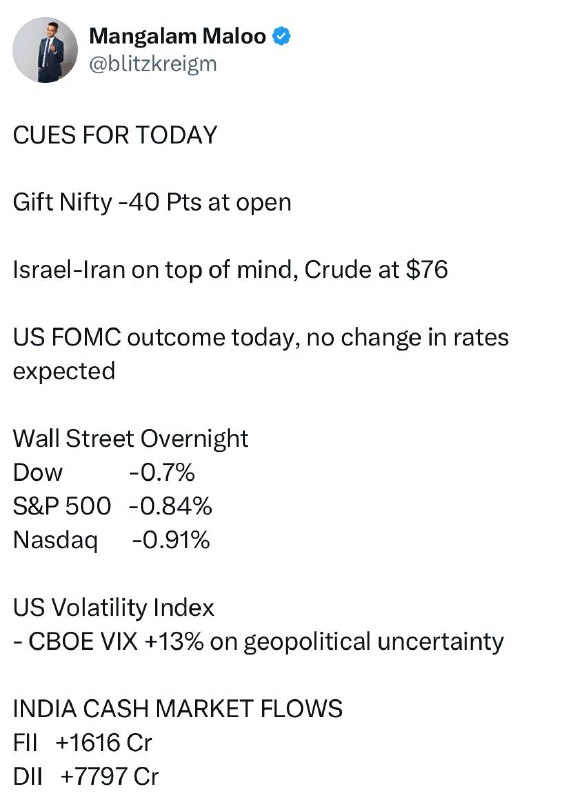
Task: Click the word expected in FOMC line
Action: [64, 371]
